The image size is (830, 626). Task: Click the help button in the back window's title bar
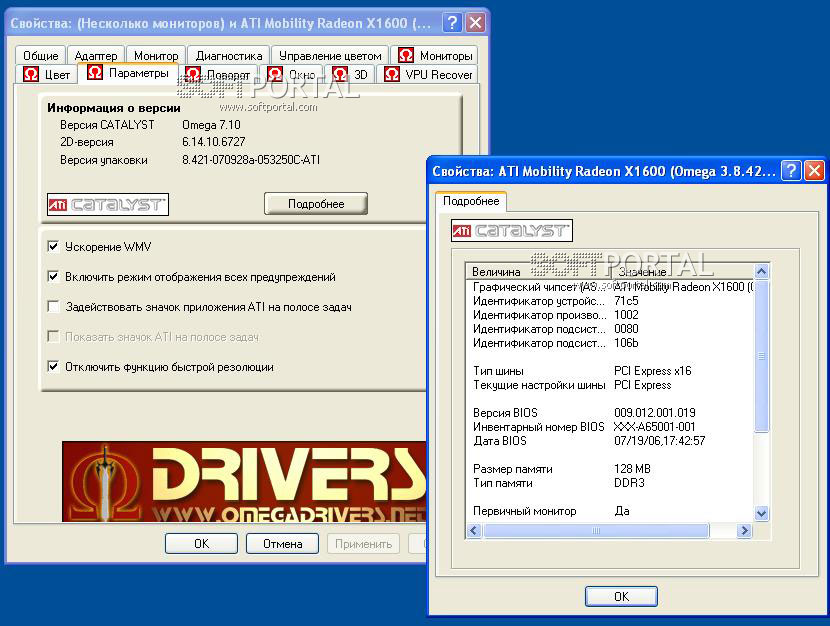pyautogui.click(x=452, y=23)
